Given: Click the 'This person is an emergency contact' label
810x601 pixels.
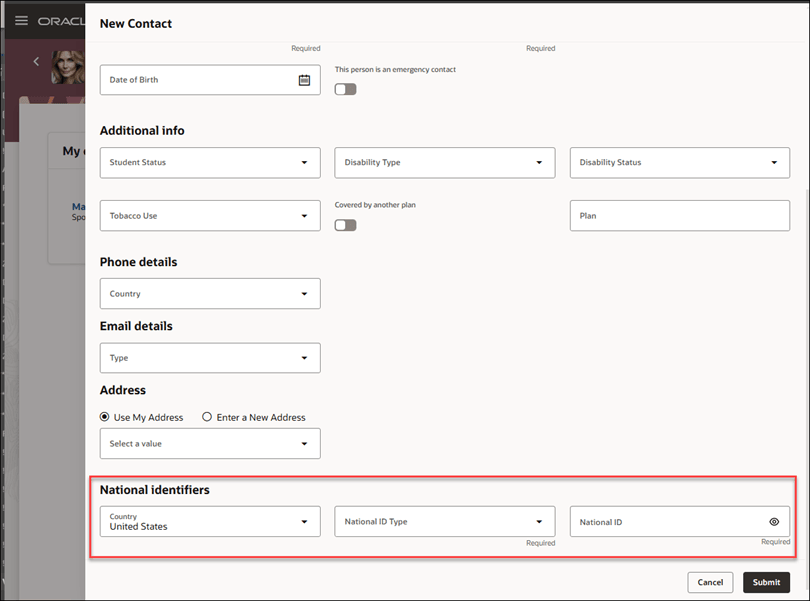Looking at the screenshot, I should click(395, 70).
